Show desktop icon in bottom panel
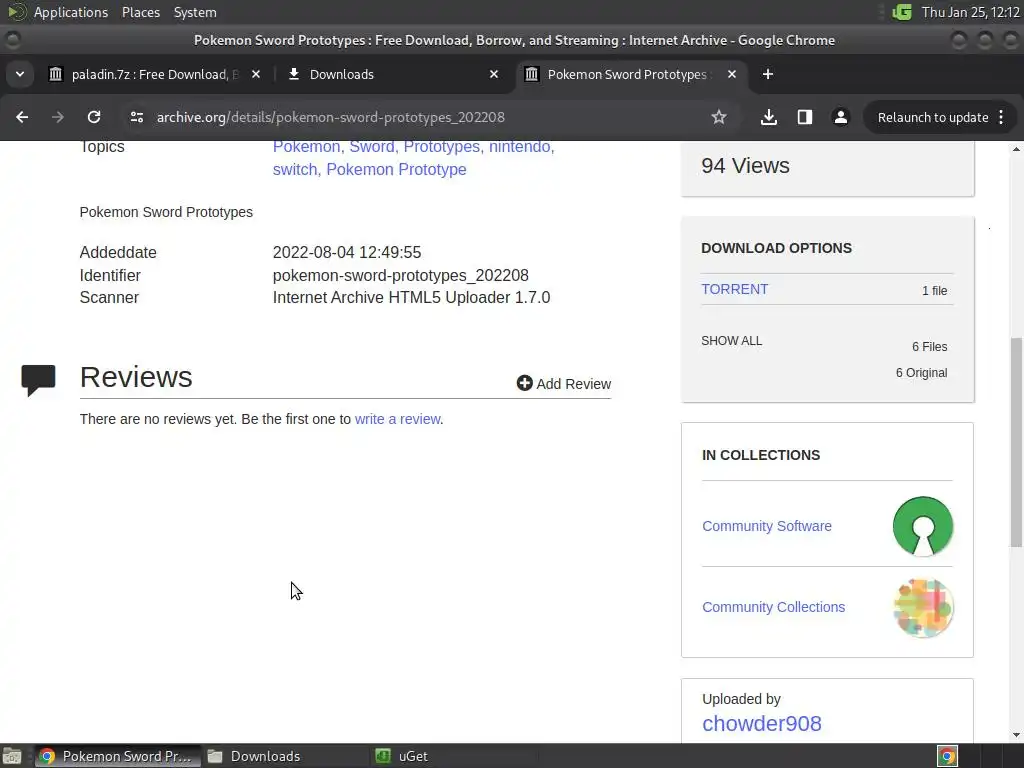 point(12,756)
